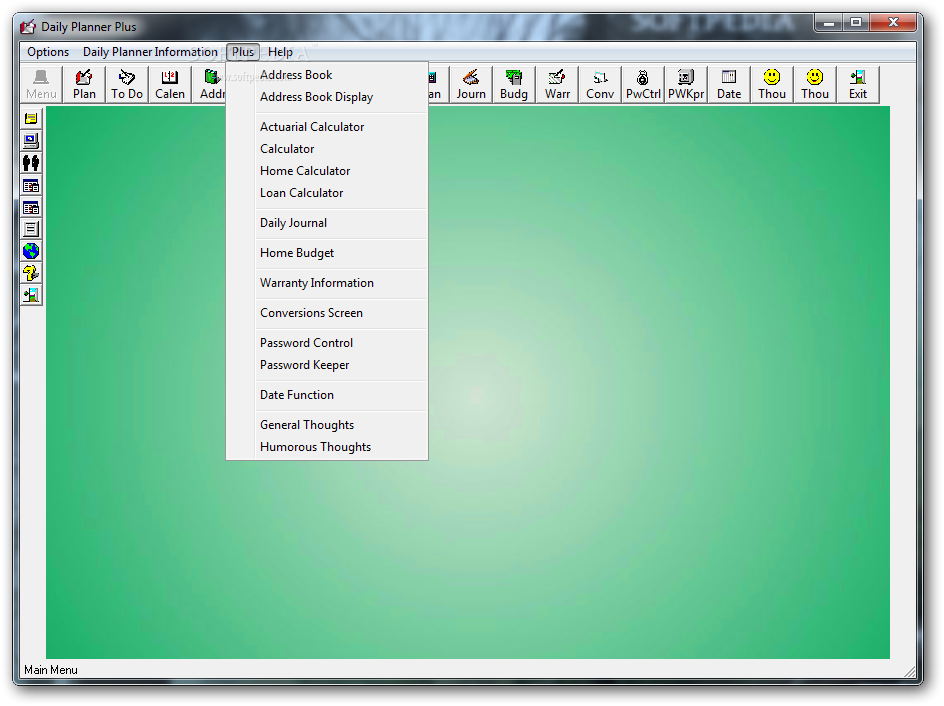Click the Thou smiley button beside Exit
944x706 pixels.
pyautogui.click(x=815, y=84)
